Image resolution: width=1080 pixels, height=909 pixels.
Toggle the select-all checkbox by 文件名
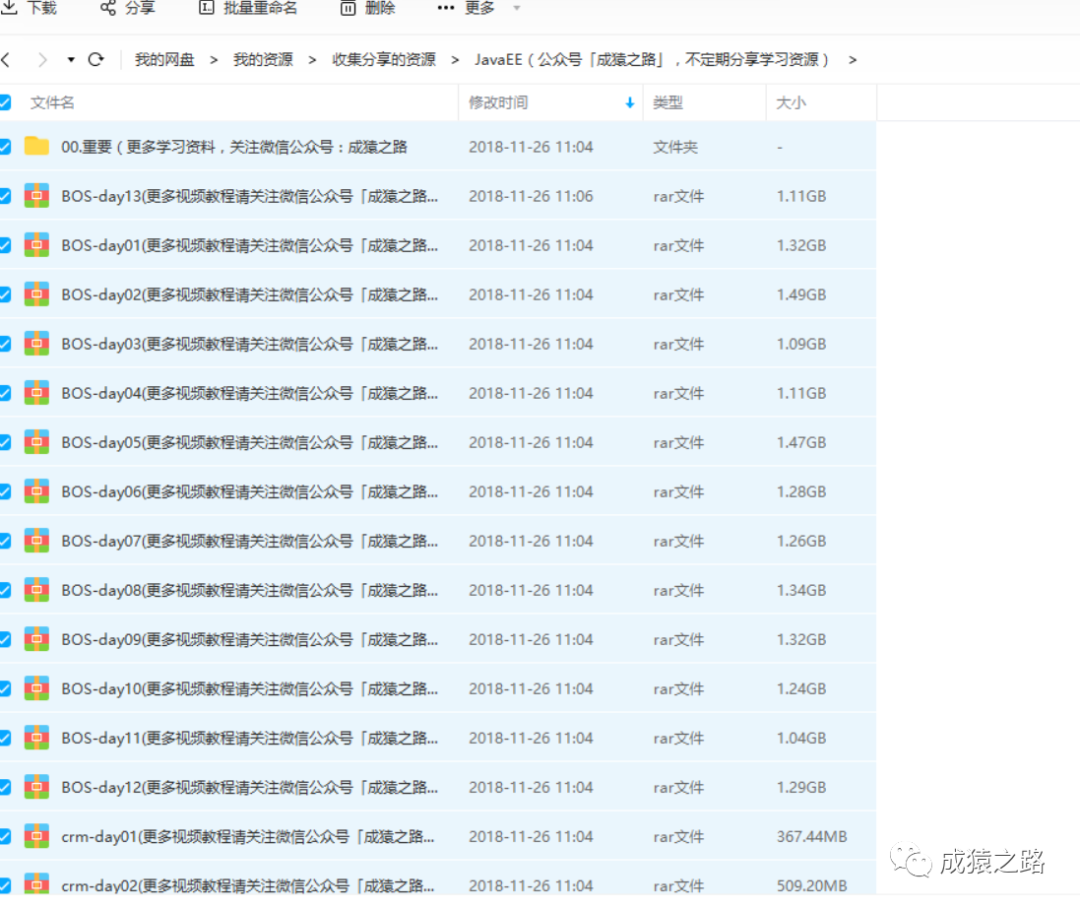(x=5, y=103)
